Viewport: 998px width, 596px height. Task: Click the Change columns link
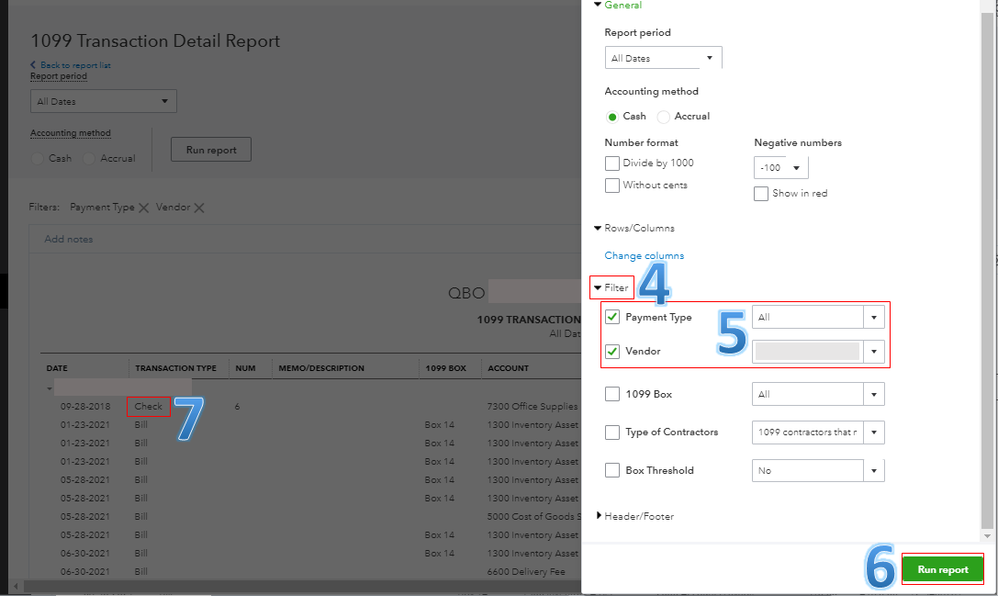click(x=644, y=256)
